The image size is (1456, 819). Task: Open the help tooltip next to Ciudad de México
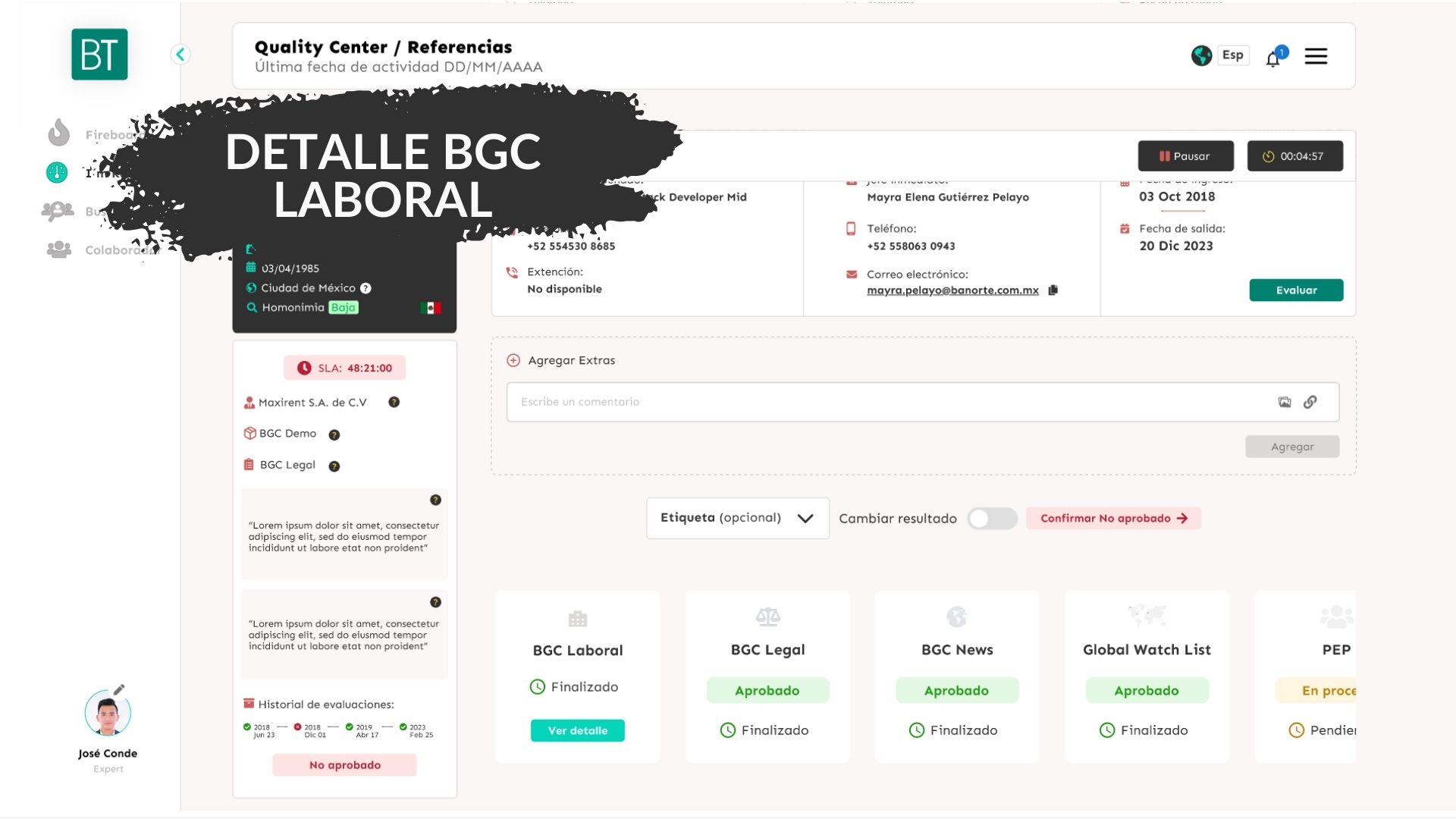tap(366, 288)
